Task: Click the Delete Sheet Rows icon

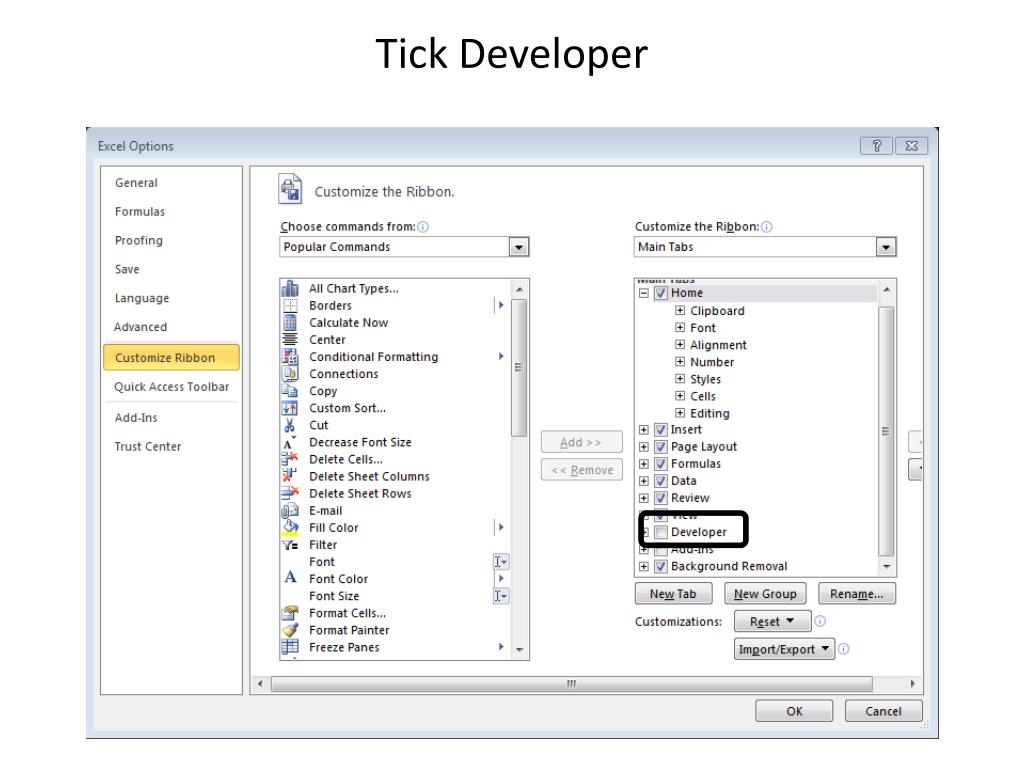Action: pyautogui.click(x=290, y=493)
